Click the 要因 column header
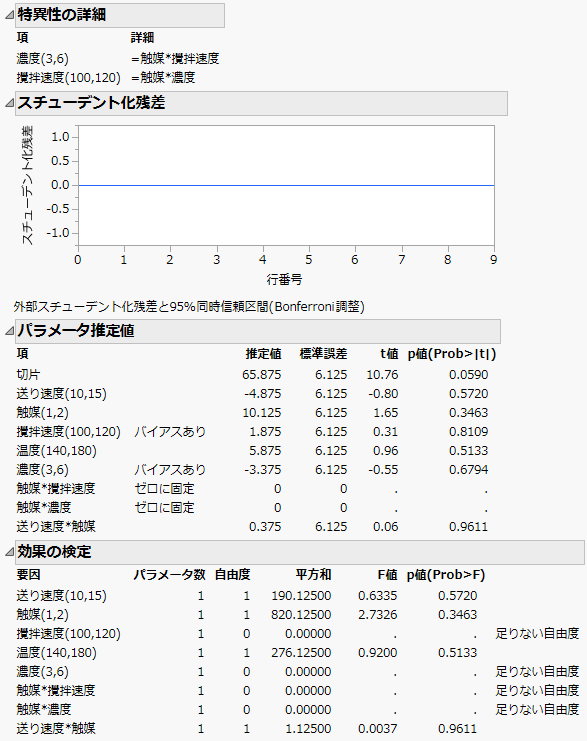Viewport: 587px width, 741px height. [x=28, y=575]
